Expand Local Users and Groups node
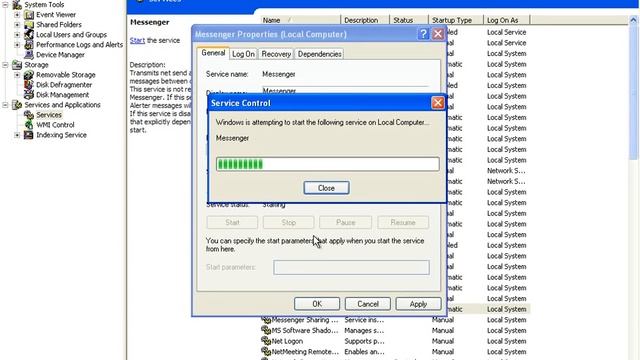Viewport: 640px width, 360px height. coord(17,35)
